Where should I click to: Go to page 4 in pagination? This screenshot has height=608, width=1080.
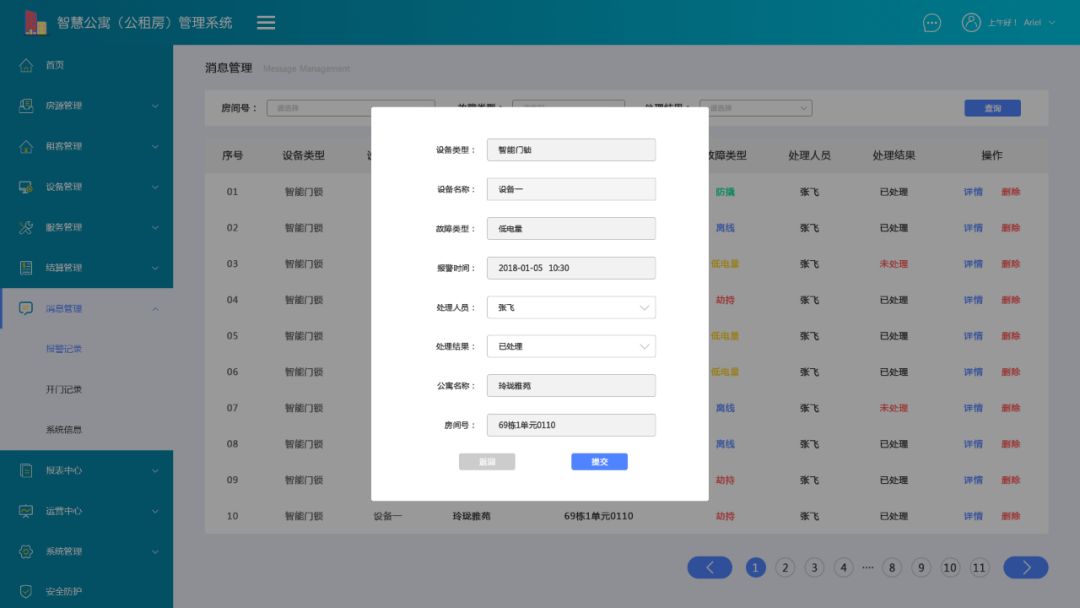pyautogui.click(x=843, y=567)
